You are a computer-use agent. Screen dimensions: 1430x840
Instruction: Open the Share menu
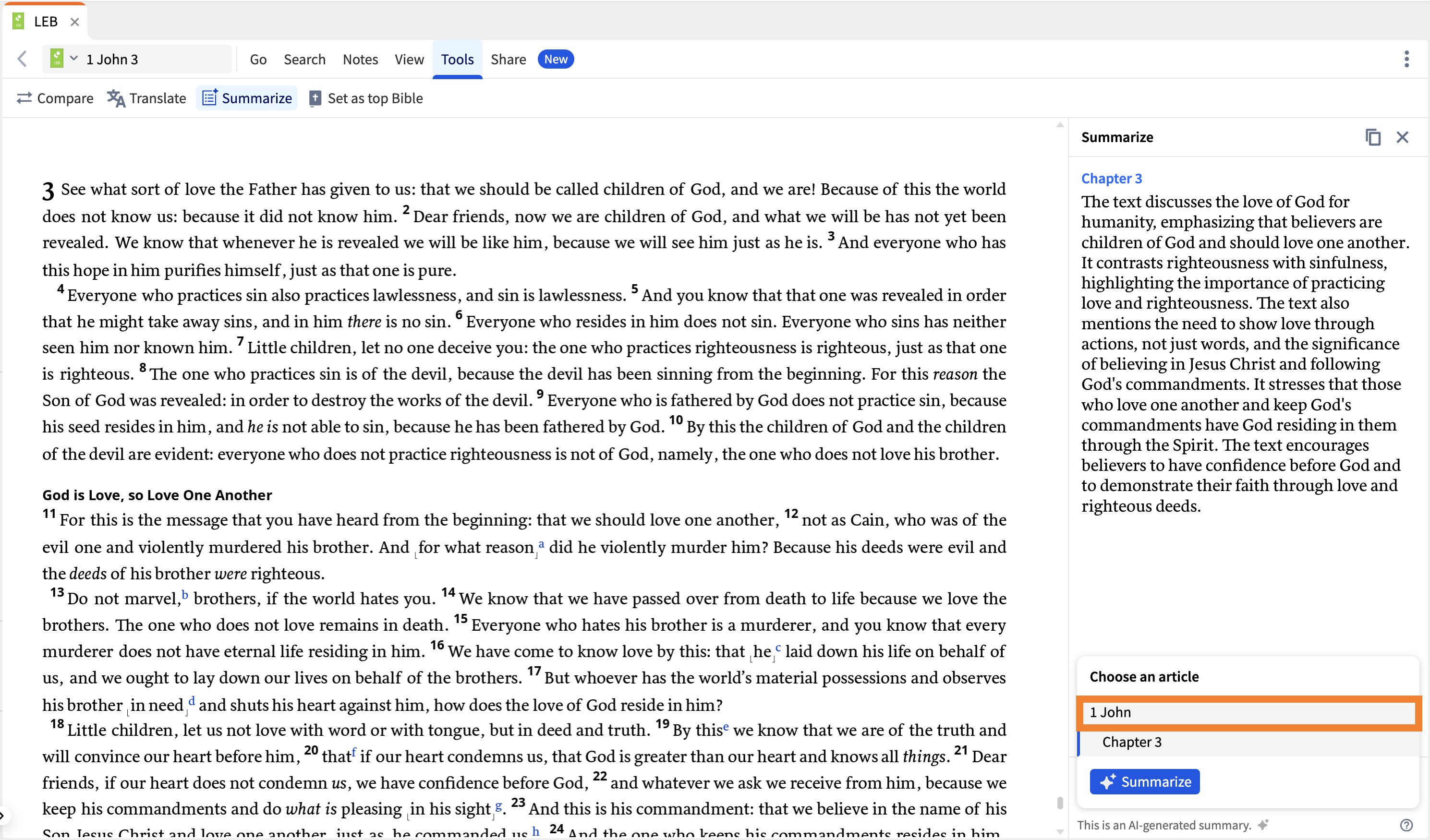pyautogui.click(x=509, y=60)
